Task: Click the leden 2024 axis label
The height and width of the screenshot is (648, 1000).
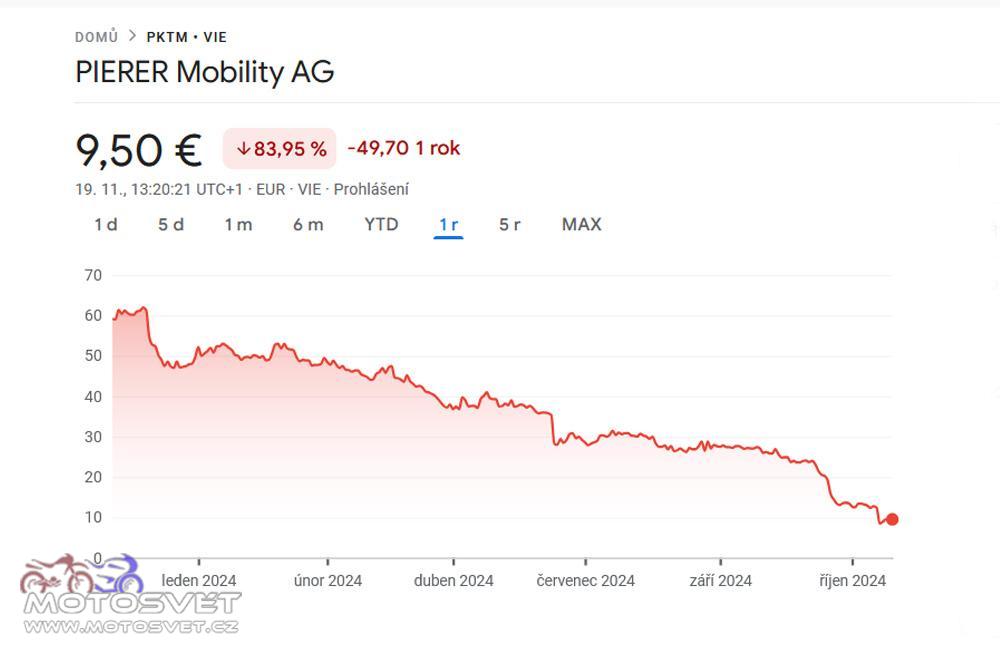Action: (199, 580)
